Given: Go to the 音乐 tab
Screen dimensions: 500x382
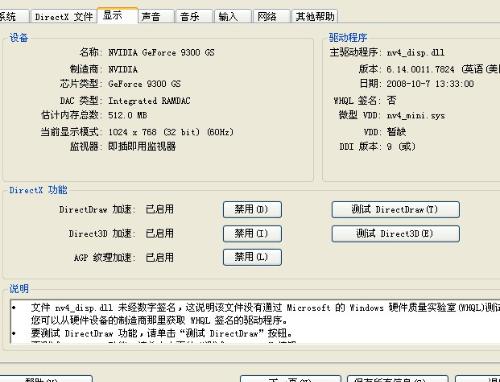Looking at the screenshot, I should 194,16.
